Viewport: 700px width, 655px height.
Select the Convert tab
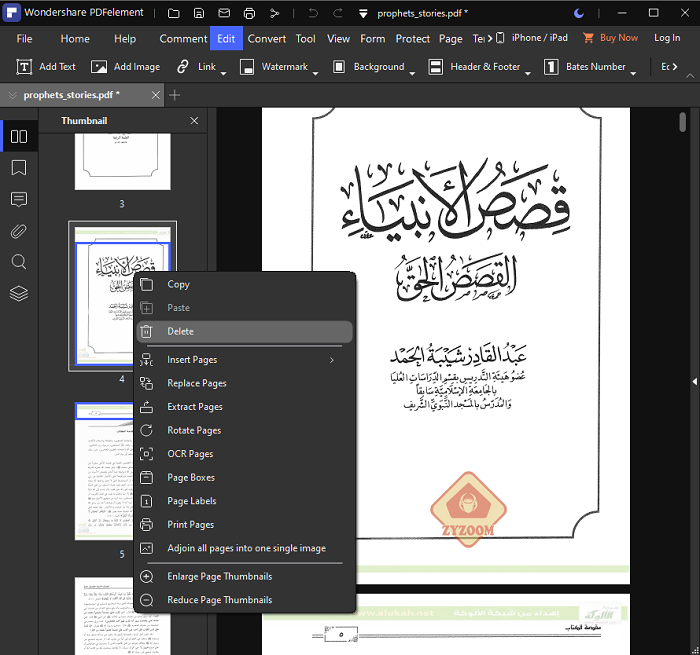pos(267,39)
